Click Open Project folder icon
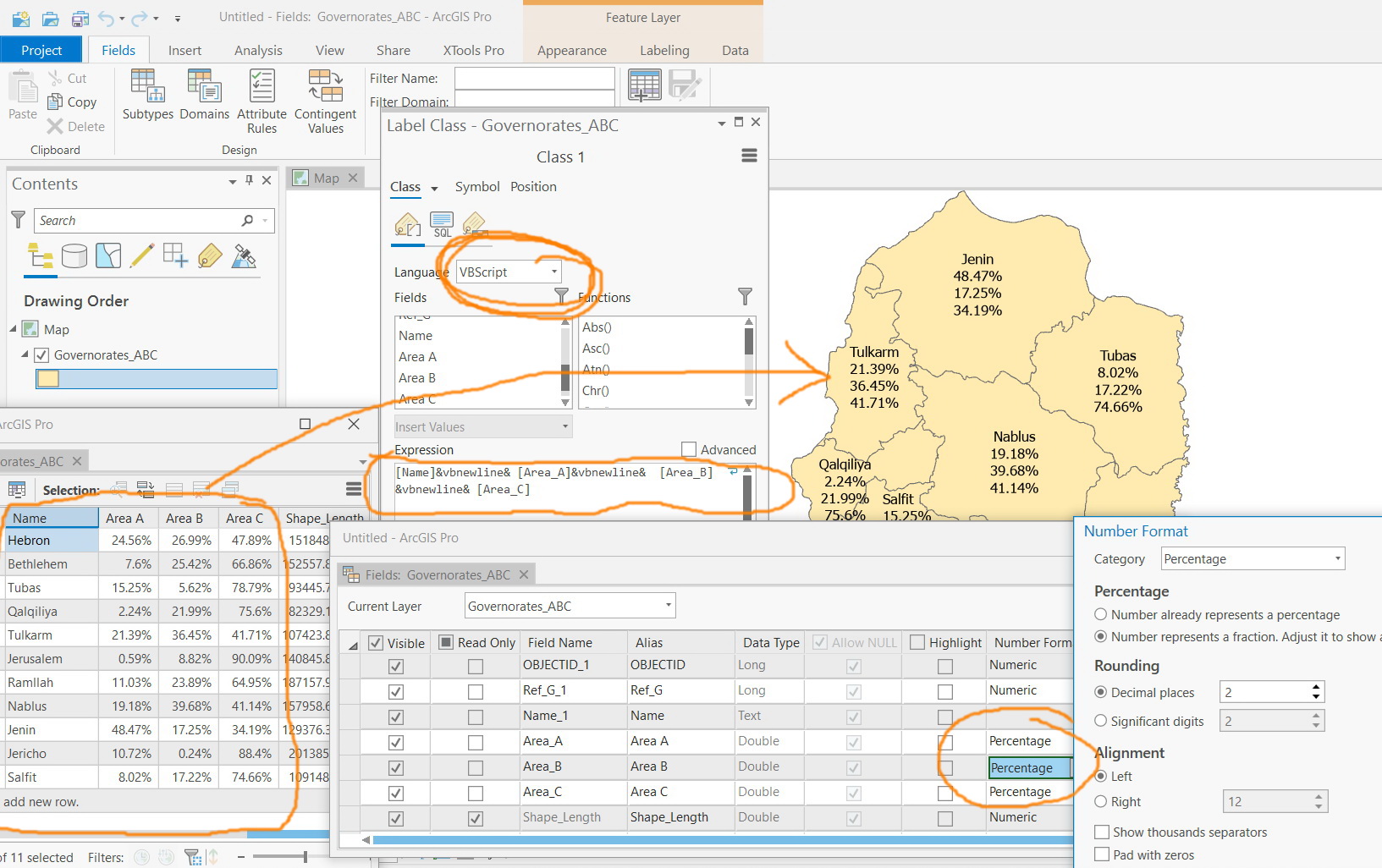The width and height of the screenshot is (1382, 868). pyautogui.click(x=50, y=18)
